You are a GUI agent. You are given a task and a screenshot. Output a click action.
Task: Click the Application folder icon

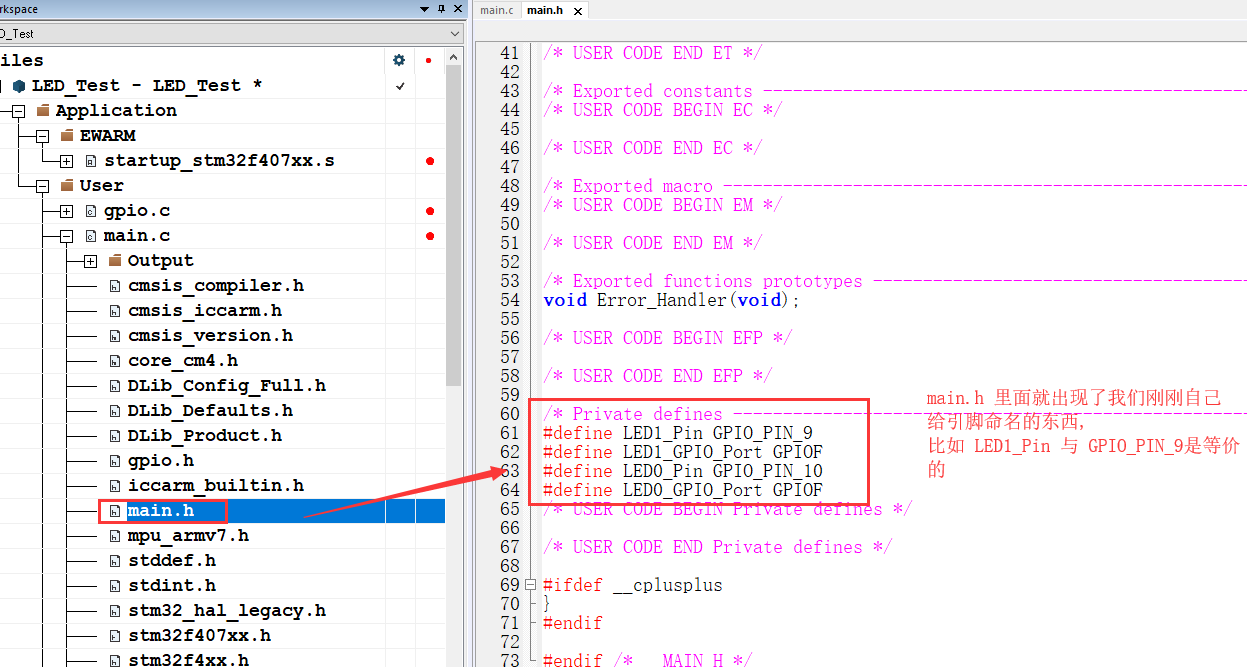[x=43, y=110]
